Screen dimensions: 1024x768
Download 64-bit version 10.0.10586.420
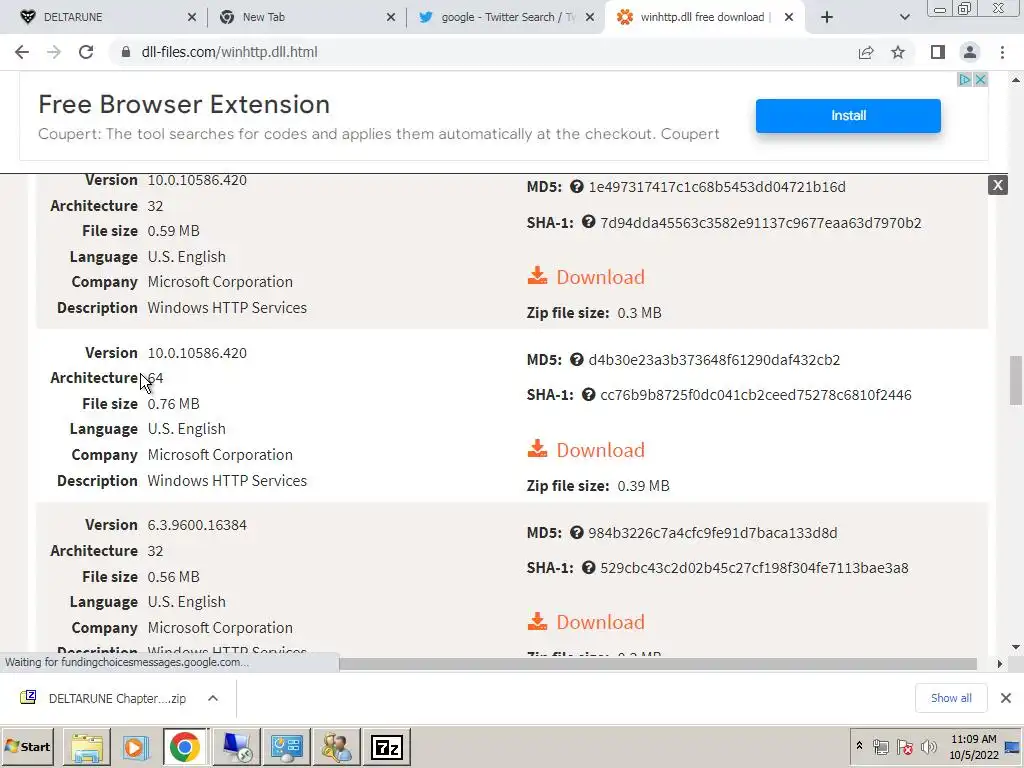click(586, 450)
